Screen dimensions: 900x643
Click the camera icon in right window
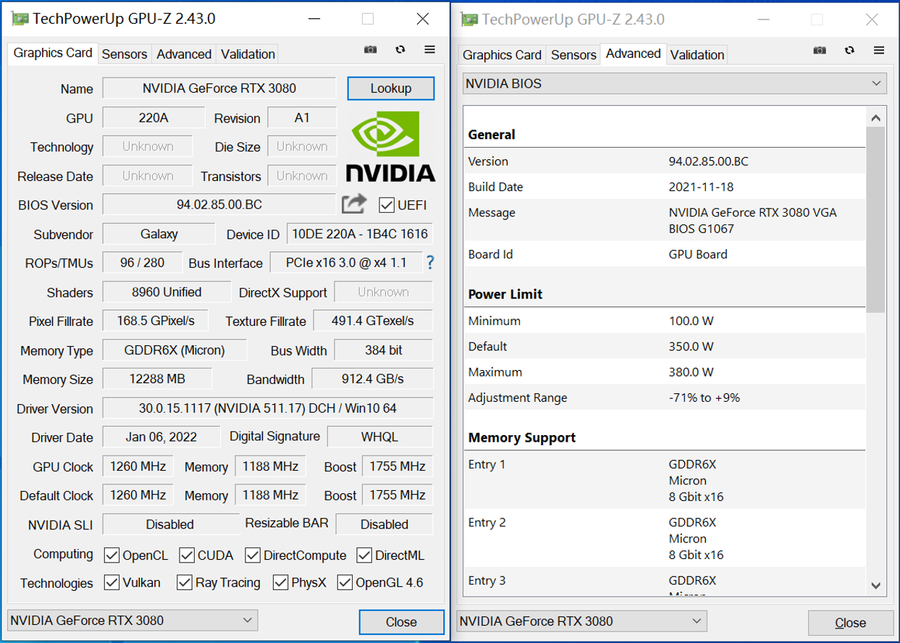click(820, 51)
